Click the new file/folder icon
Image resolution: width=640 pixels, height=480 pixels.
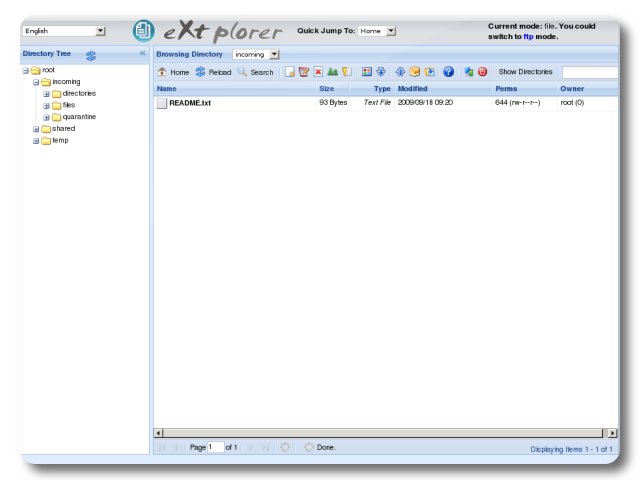(290, 72)
